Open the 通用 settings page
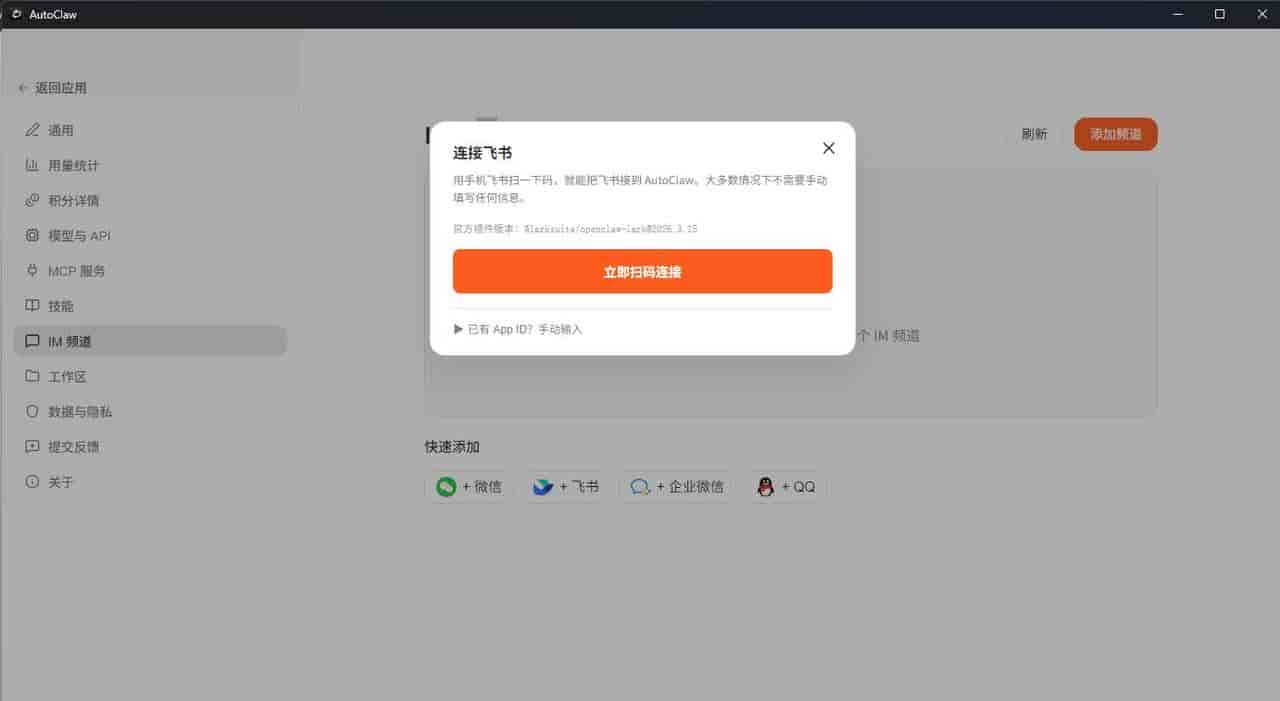Screen dimensions: 1280x701 point(150,130)
